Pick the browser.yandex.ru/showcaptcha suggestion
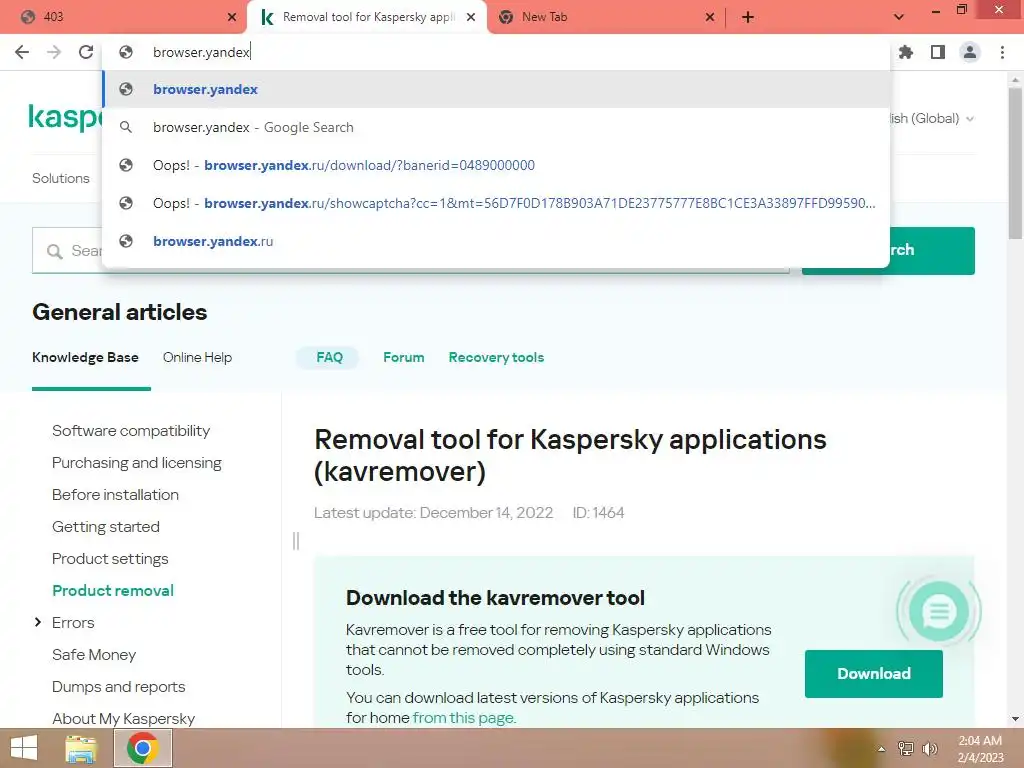The width and height of the screenshot is (1024, 768). point(496,203)
